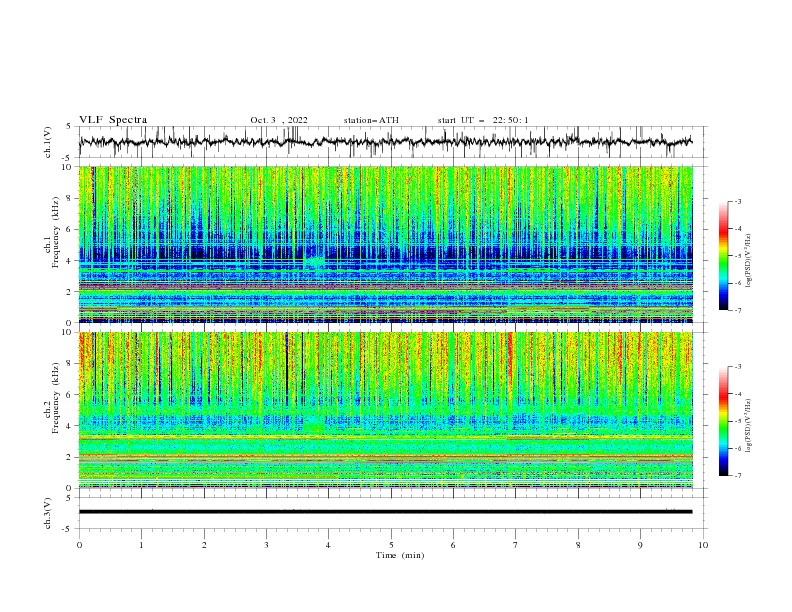Click the ch.3 voltage trace bar
Image resolution: width=792 pixels, height=612 pixels.
pyautogui.click(x=386, y=512)
